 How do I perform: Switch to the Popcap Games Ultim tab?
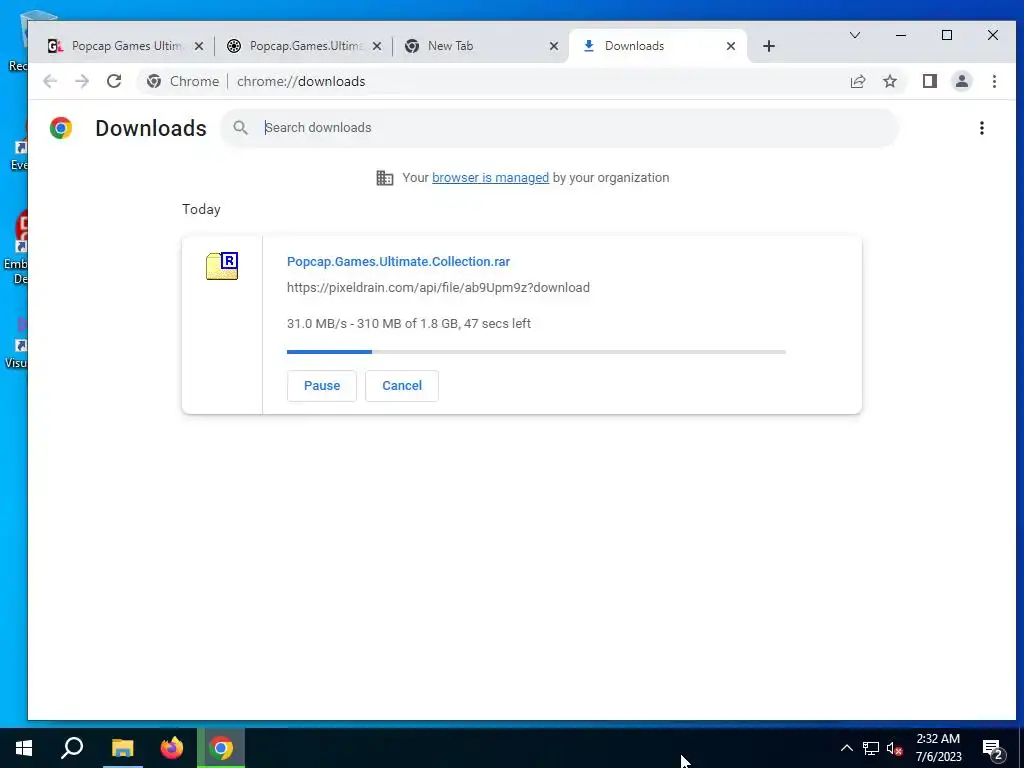tap(126, 46)
